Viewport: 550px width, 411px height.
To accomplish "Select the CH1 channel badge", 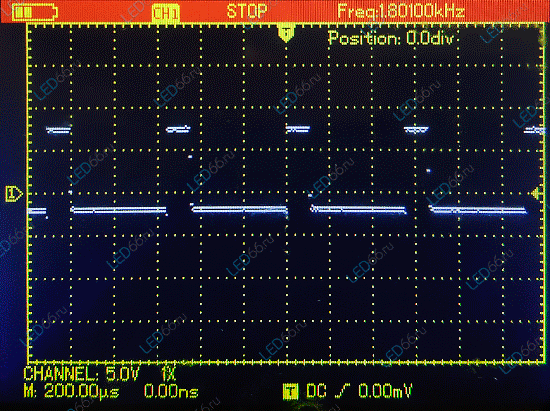I will coord(166,13).
